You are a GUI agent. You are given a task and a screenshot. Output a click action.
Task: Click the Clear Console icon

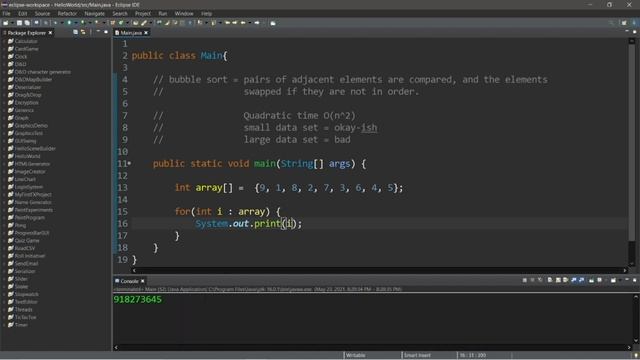pyautogui.click(x=550, y=280)
